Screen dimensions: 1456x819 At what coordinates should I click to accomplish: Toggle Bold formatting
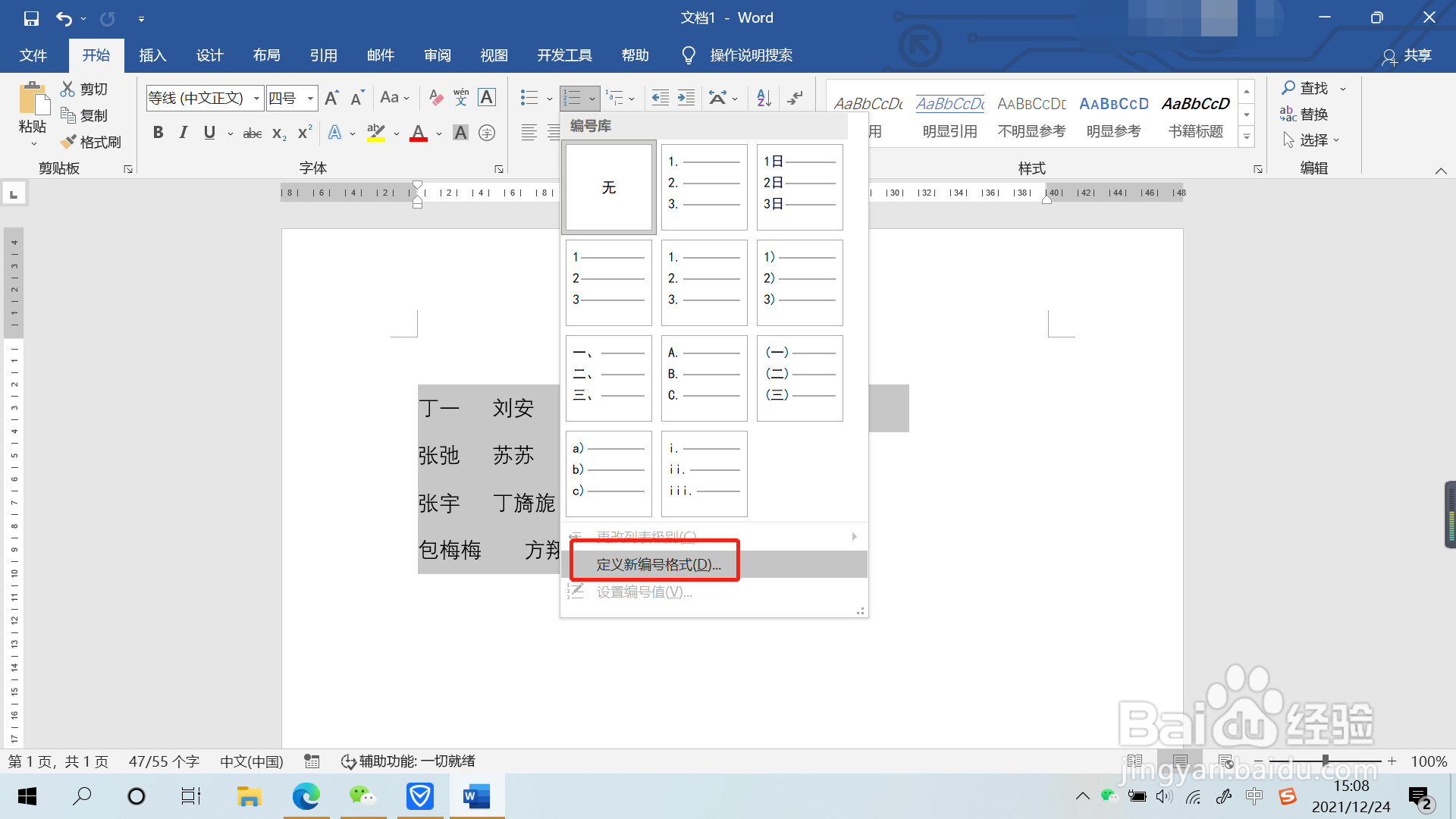[x=158, y=133]
